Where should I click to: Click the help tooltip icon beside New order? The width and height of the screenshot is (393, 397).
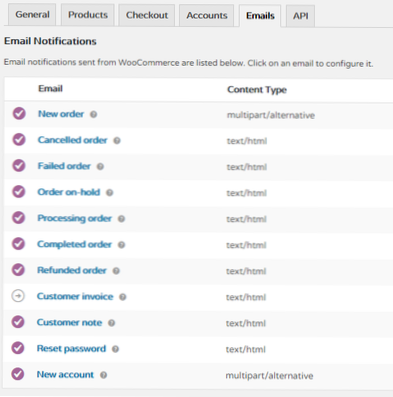coord(94,114)
